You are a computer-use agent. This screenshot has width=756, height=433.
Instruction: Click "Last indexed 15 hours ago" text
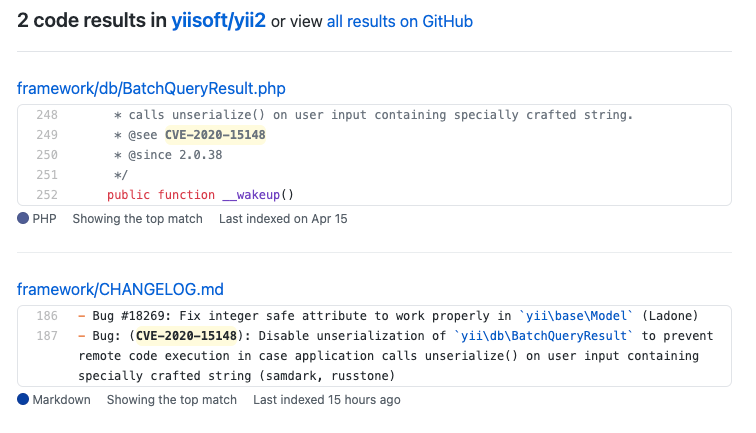tap(326, 399)
